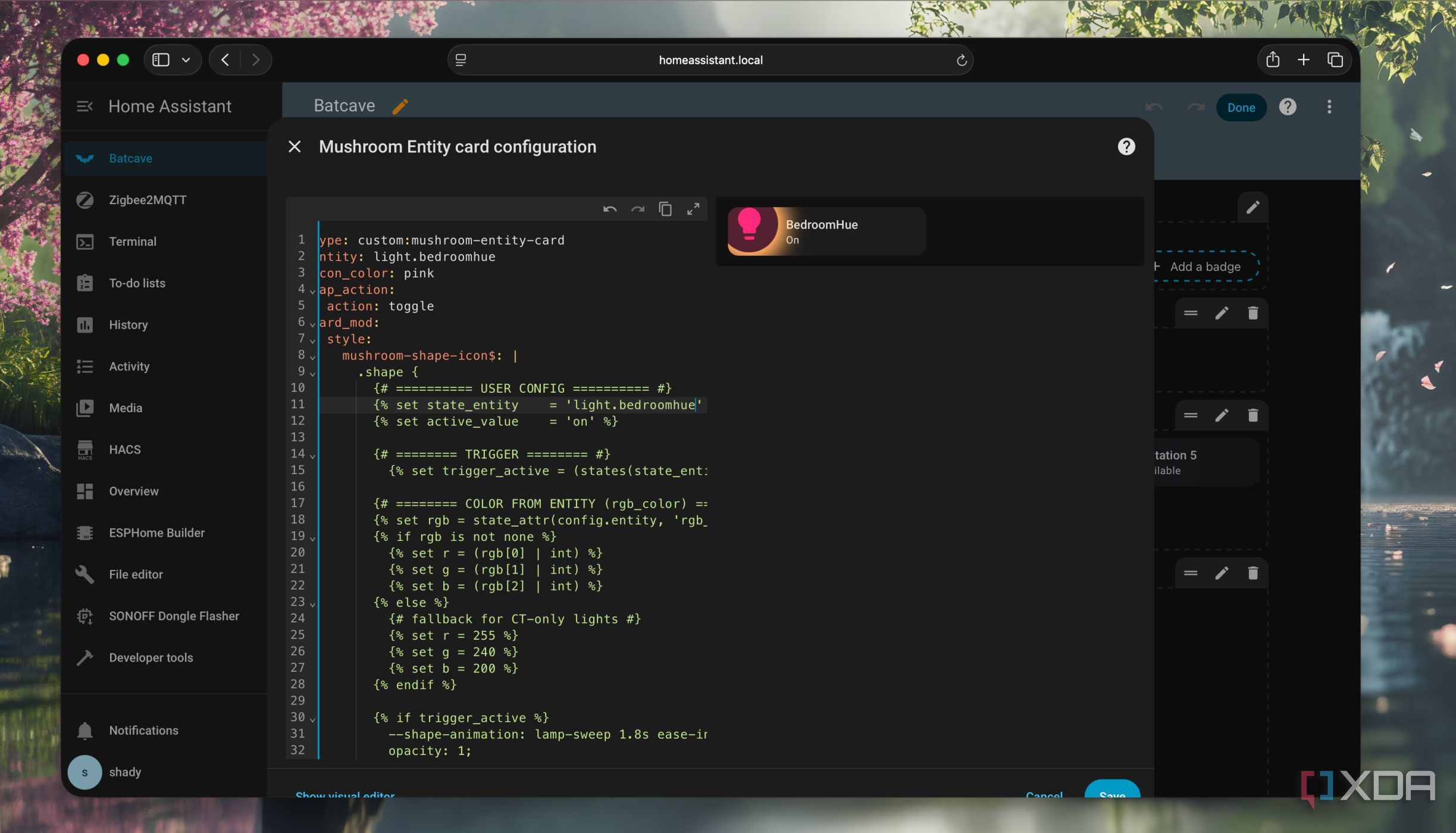1456x833 pixels.
Task: Click the homeassistant.local address bar
Action: (x=710, y=60)
